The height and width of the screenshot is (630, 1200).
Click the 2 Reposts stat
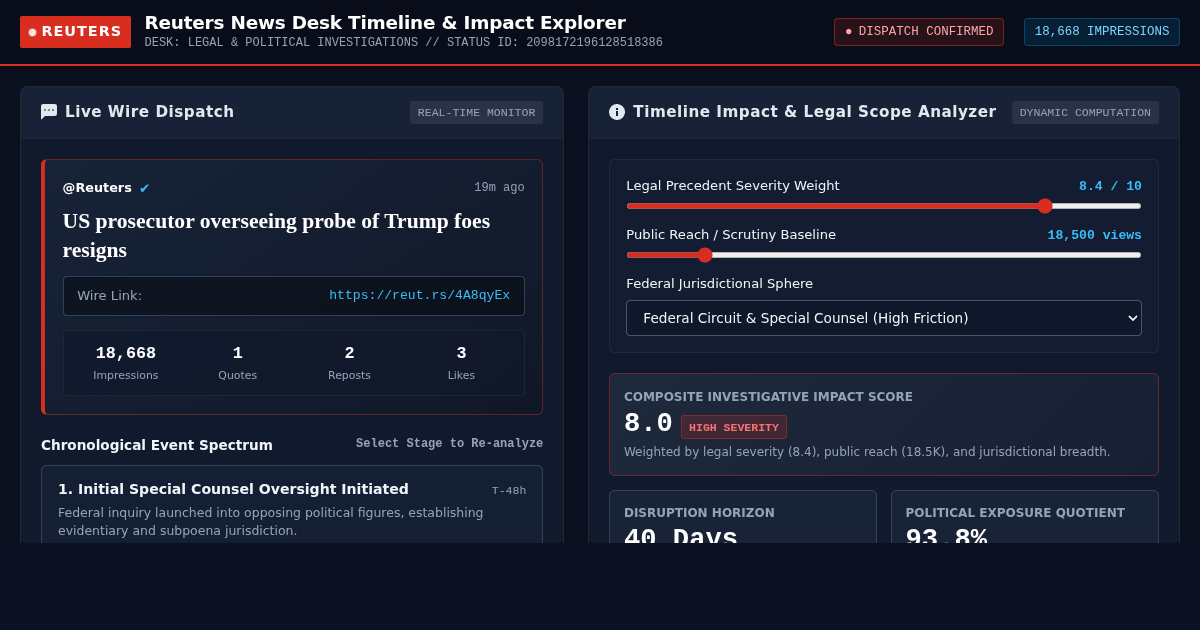tap(349, 363)
